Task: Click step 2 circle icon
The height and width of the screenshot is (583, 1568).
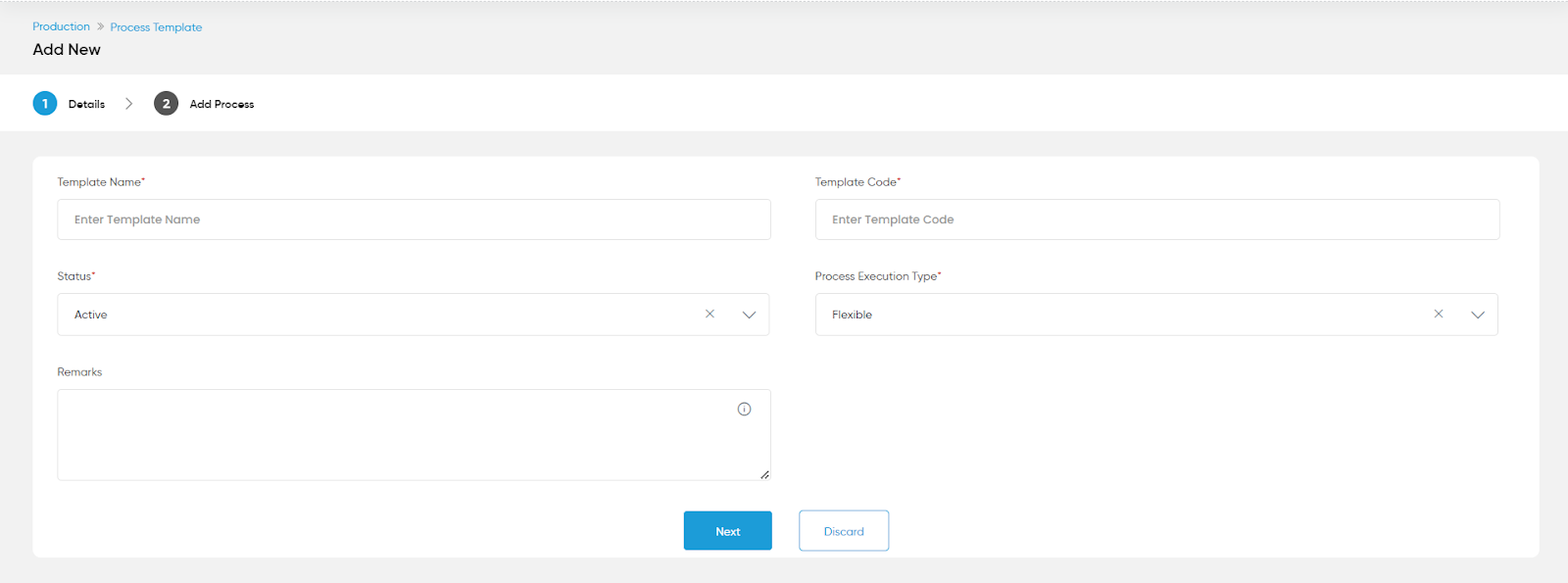Action: [x=166, y=103]
